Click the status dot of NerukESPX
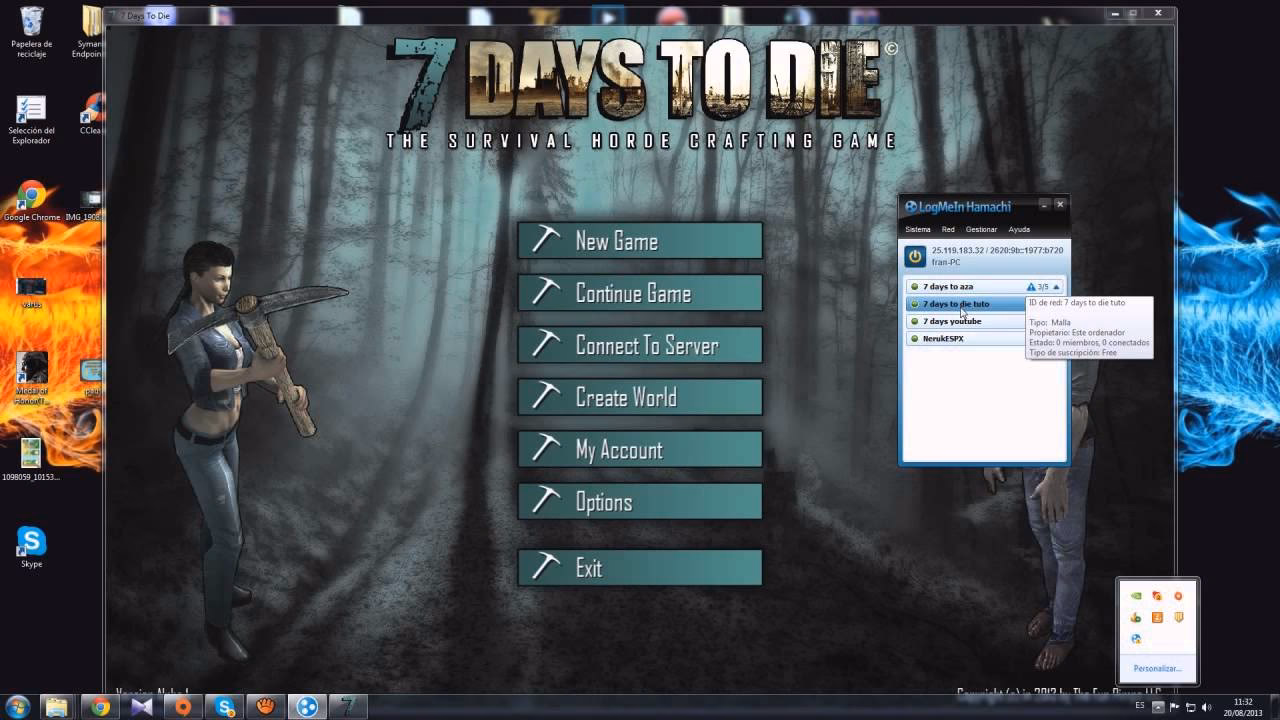The image size is (1280, 720). 914,339
